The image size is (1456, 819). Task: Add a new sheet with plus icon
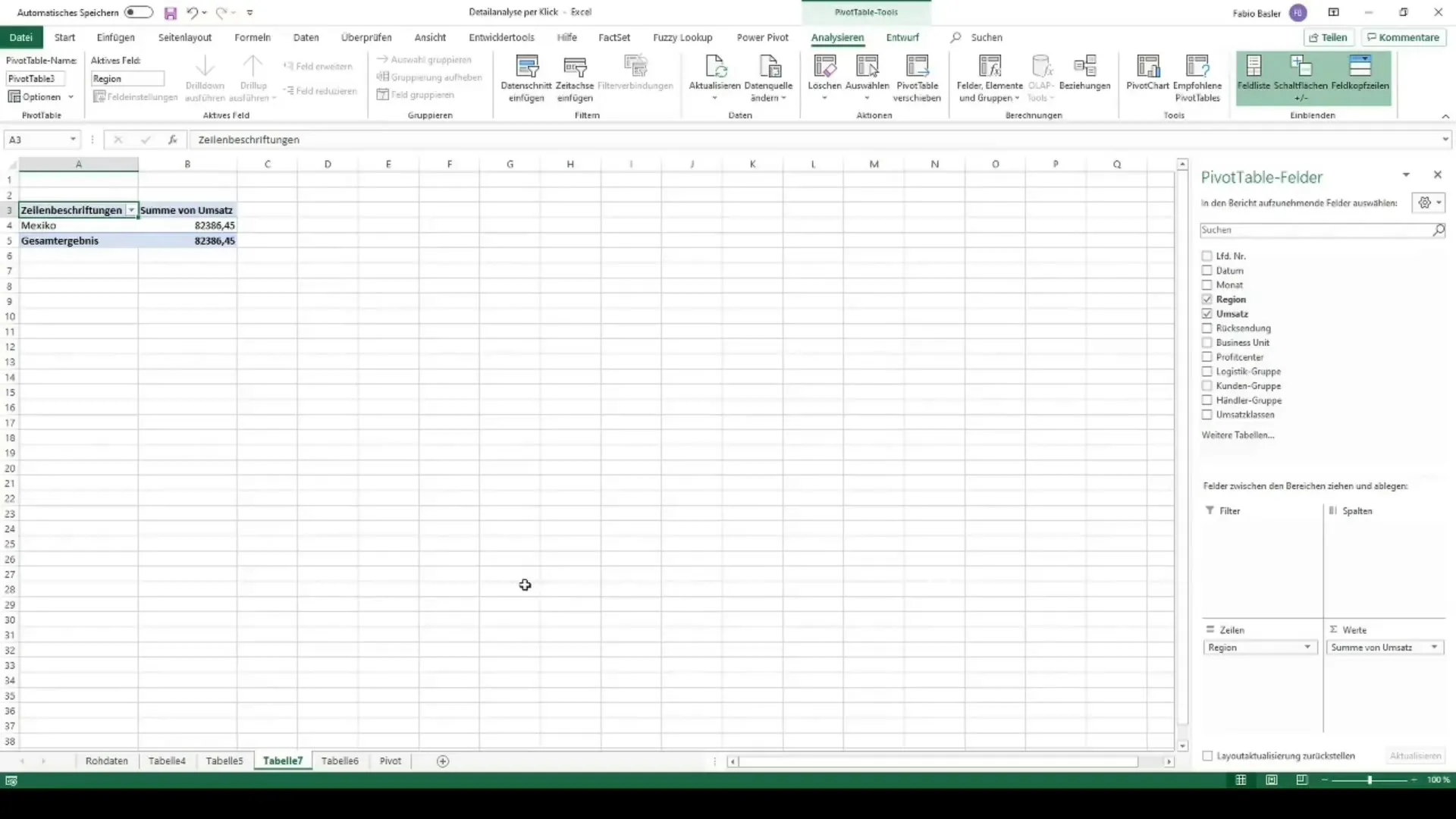443,761
